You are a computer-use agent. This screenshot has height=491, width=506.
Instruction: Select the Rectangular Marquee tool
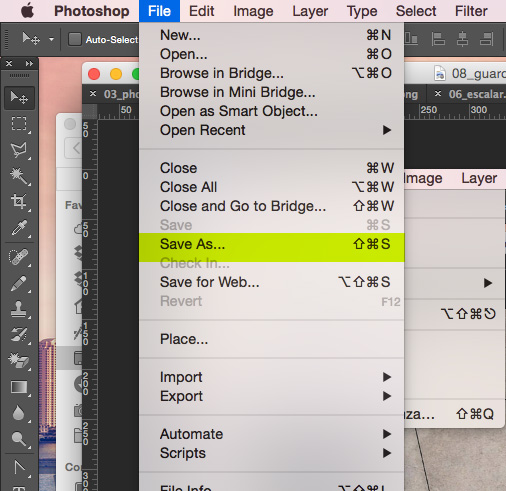coord(19,124)
